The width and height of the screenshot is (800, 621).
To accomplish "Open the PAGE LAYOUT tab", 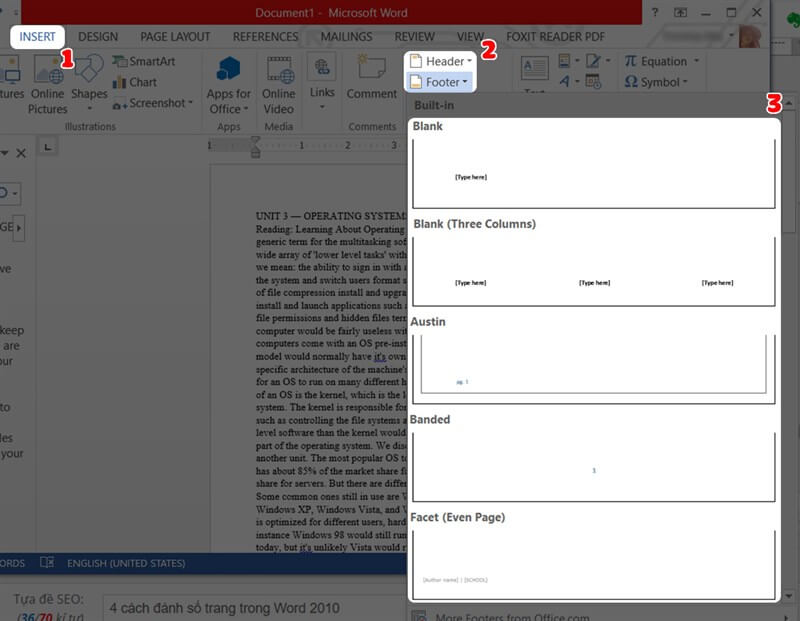I will pyautogui.click(x=175, y=37).
